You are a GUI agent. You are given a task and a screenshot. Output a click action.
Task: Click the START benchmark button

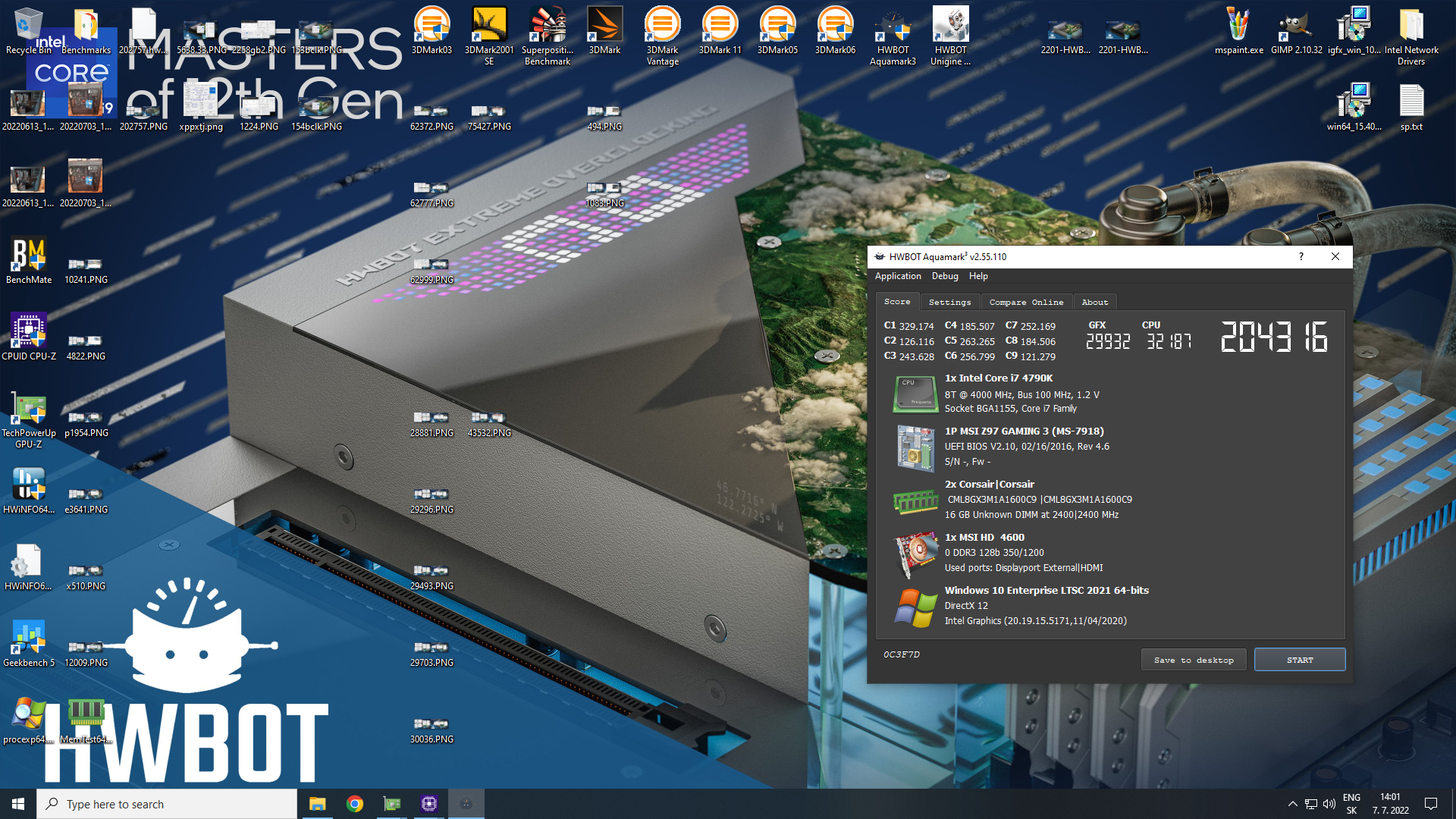click(x=1300, y=660)
